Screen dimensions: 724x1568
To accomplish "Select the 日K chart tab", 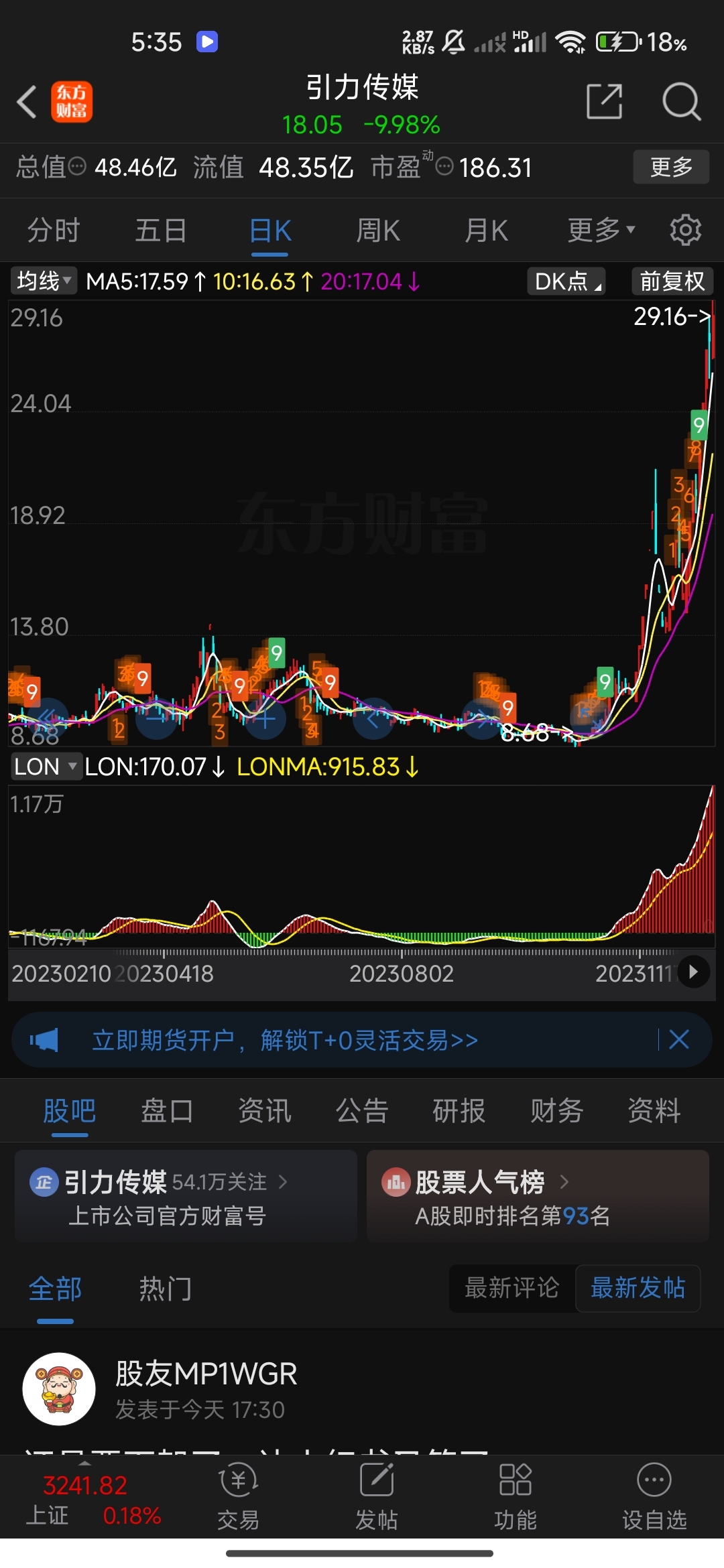I will (x=270, y=231).
